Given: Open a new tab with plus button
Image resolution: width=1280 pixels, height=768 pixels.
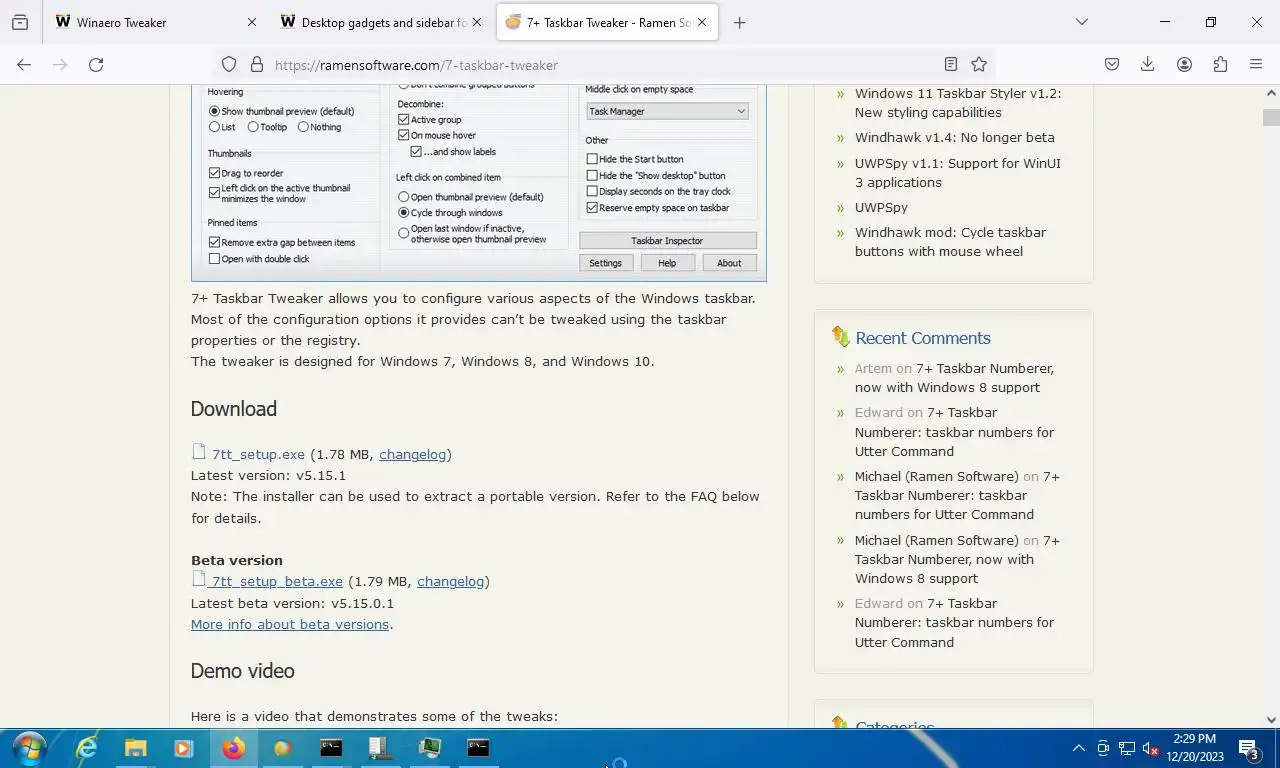Looking at the screenshot, I should click(739, 22).
